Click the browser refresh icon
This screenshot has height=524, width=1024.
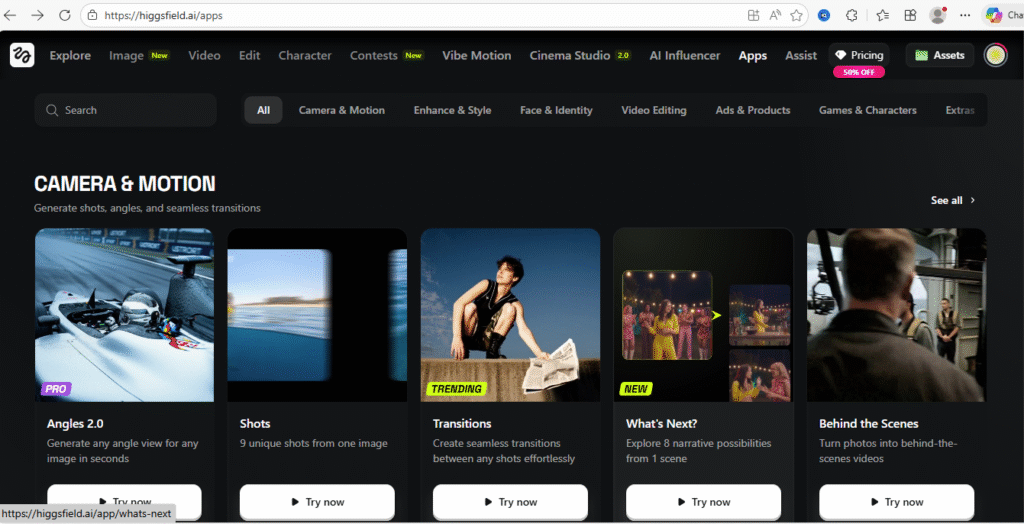(x=65, y=15)
